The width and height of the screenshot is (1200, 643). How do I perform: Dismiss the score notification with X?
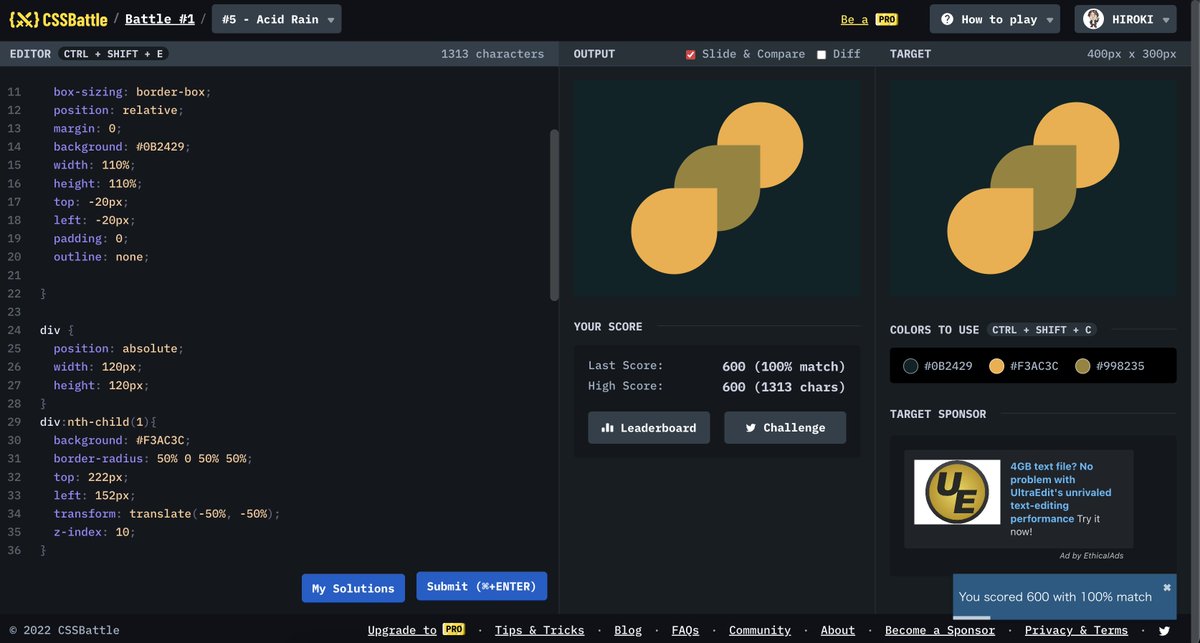1166,587
